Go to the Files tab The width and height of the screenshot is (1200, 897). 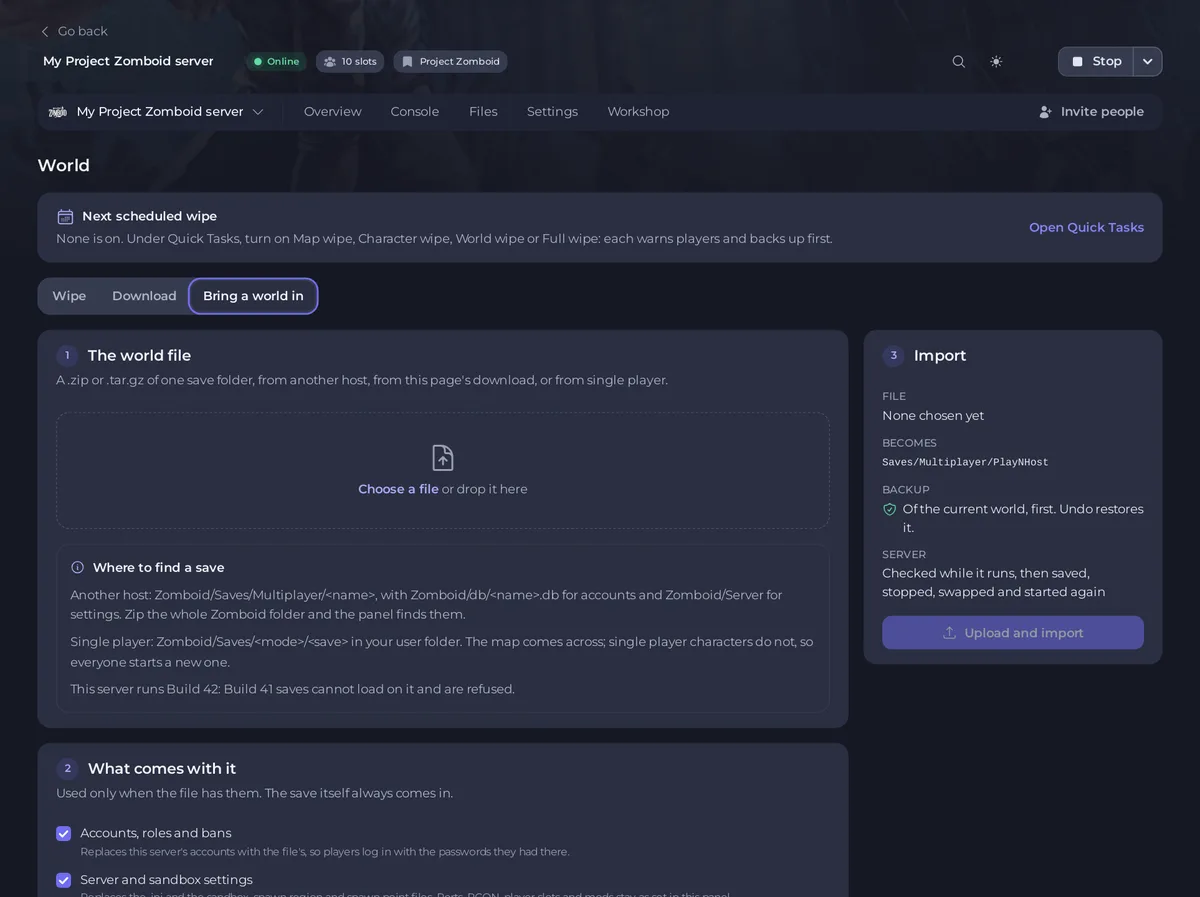point(483,112)
